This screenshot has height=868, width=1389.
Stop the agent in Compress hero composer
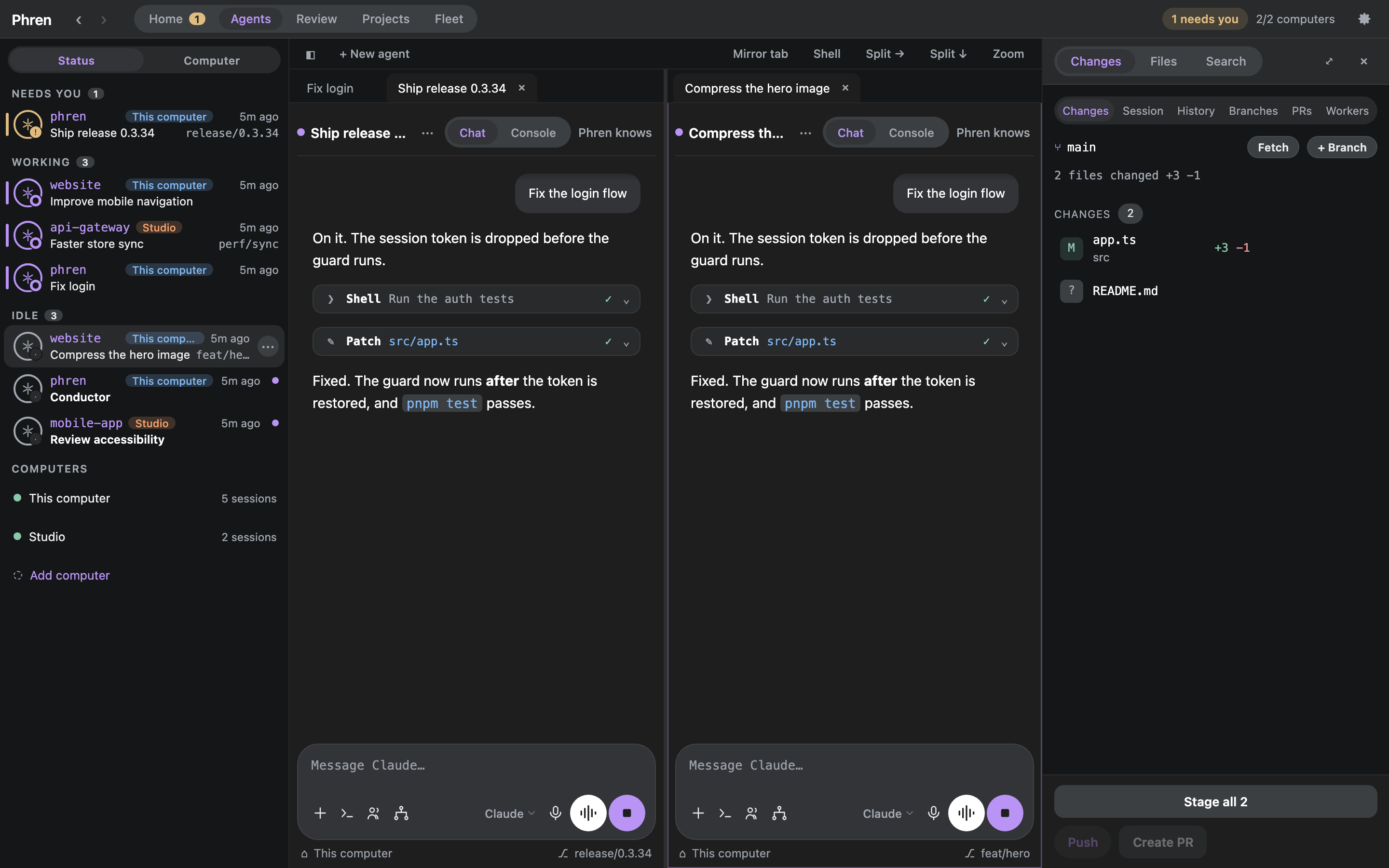click(1005, 813)
